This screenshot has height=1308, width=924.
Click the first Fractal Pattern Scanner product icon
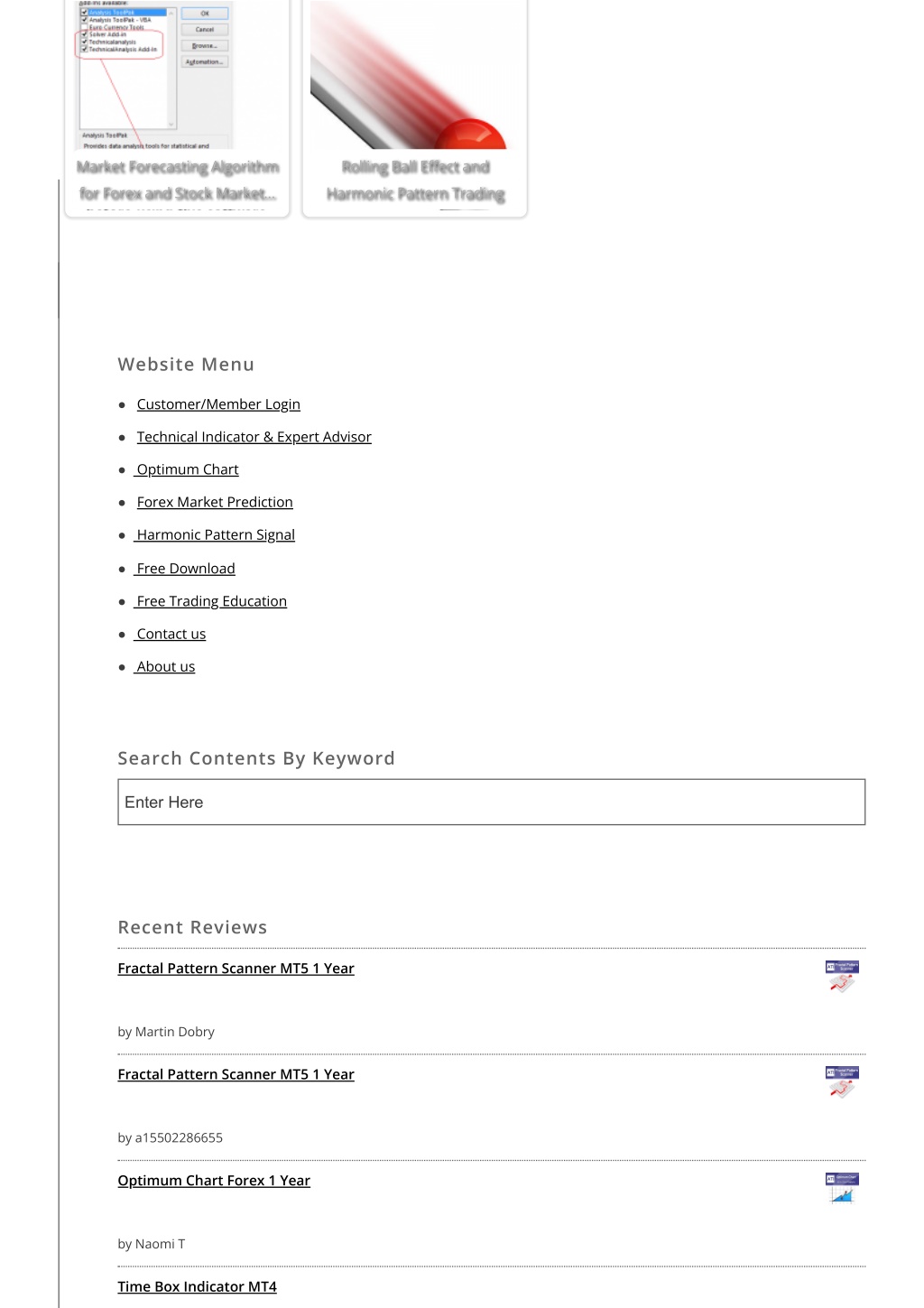coord(842,977)
